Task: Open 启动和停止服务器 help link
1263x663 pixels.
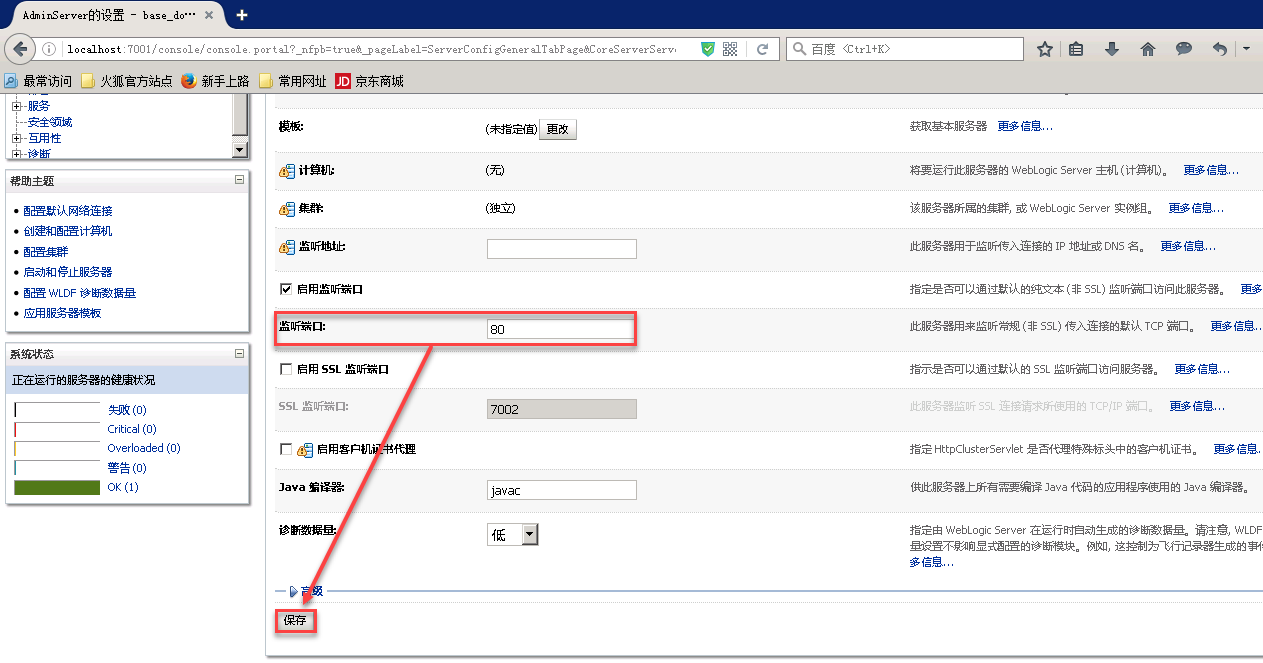Action: coord(68,272)
